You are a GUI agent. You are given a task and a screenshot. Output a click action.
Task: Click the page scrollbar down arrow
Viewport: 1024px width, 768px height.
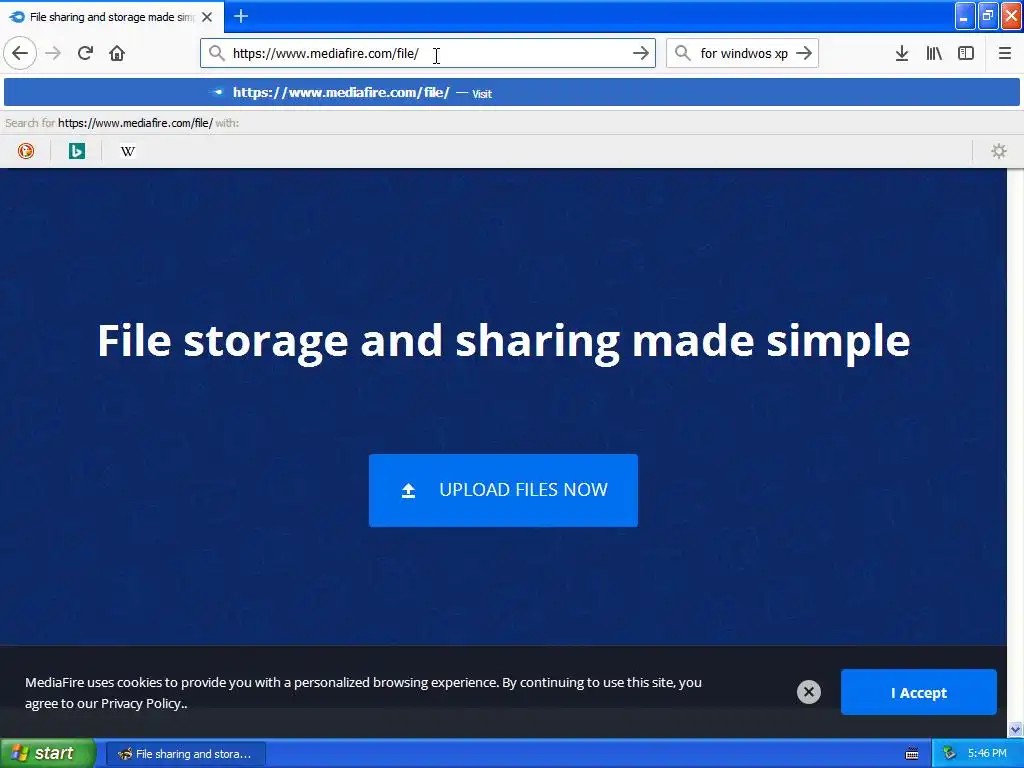click(x=1015, y=730)
